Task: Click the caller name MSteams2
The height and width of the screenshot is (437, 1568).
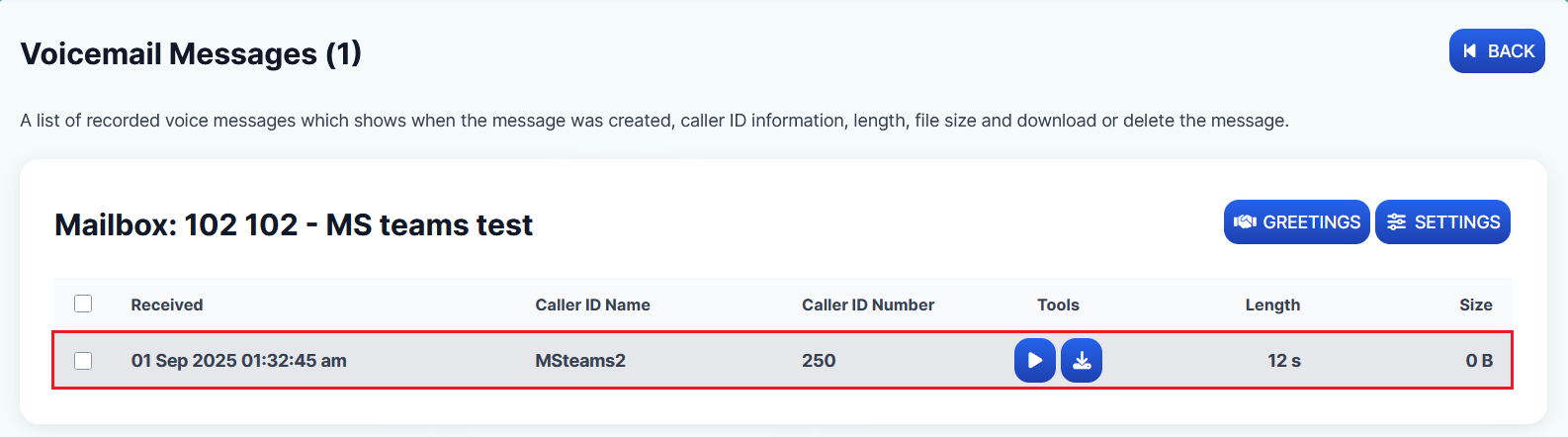Action: (580, 361)
